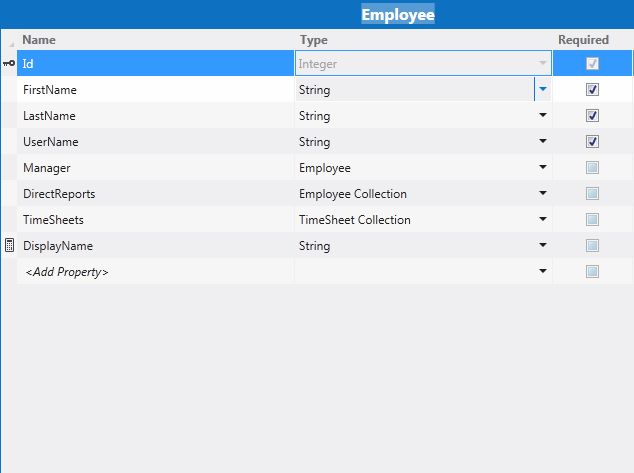This screenshot has height=473, width=634.
Task: Expand the LastName type dropdown
Action: point(543,115)
